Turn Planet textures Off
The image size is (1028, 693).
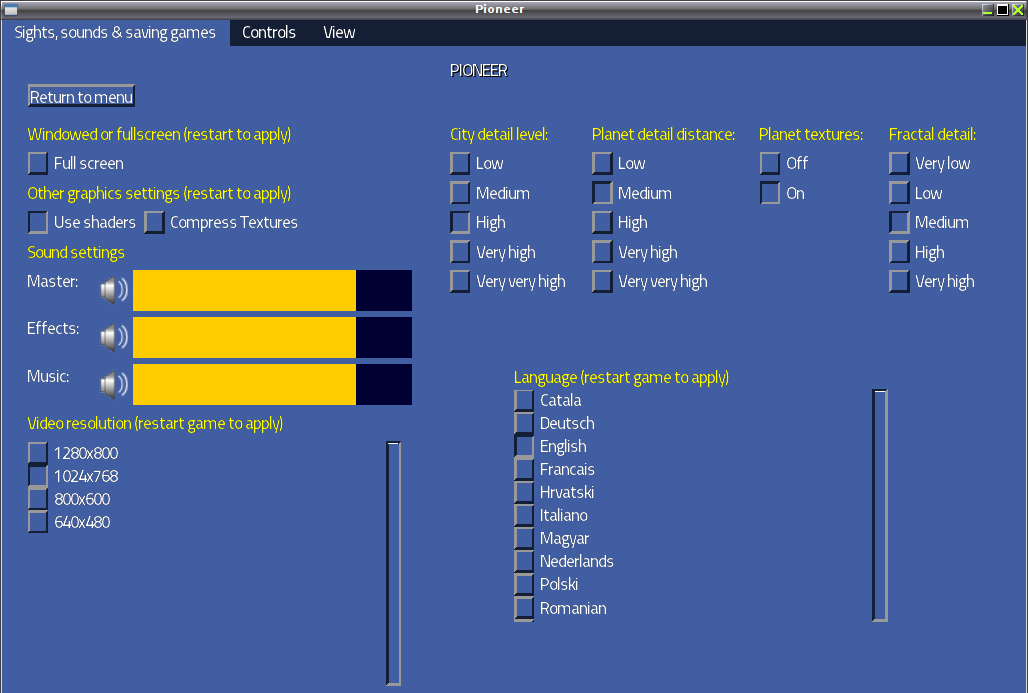click(x=770, y=163)
